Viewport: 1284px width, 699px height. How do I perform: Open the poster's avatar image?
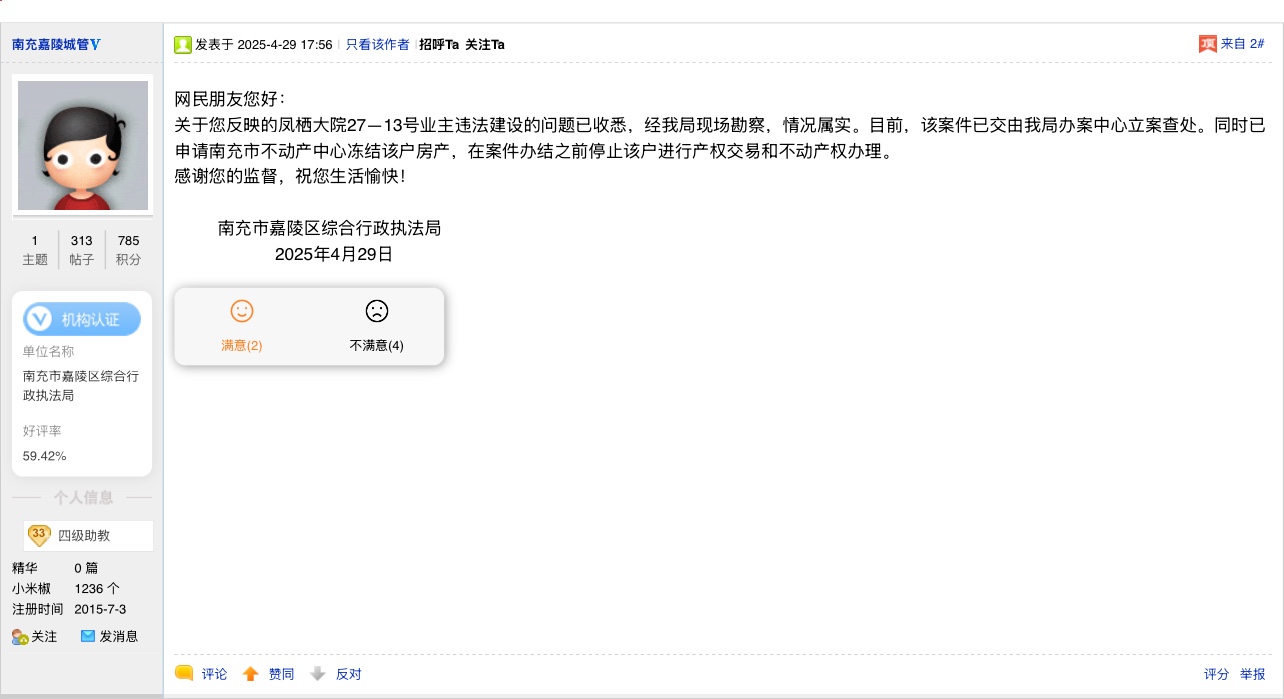click(83, 145)
